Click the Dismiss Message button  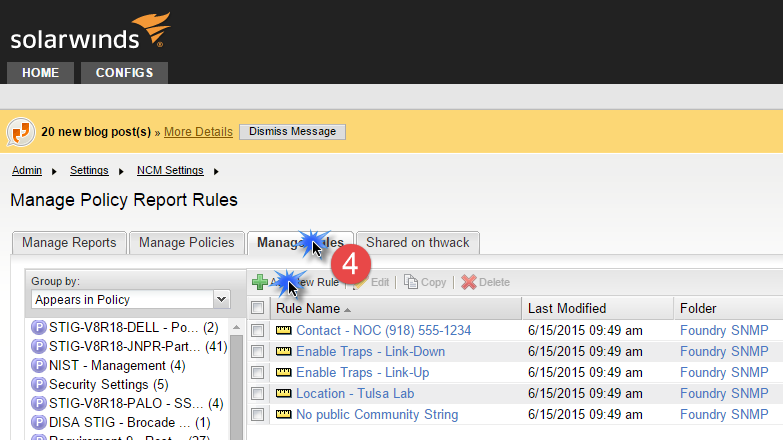(x=293, y=132)
